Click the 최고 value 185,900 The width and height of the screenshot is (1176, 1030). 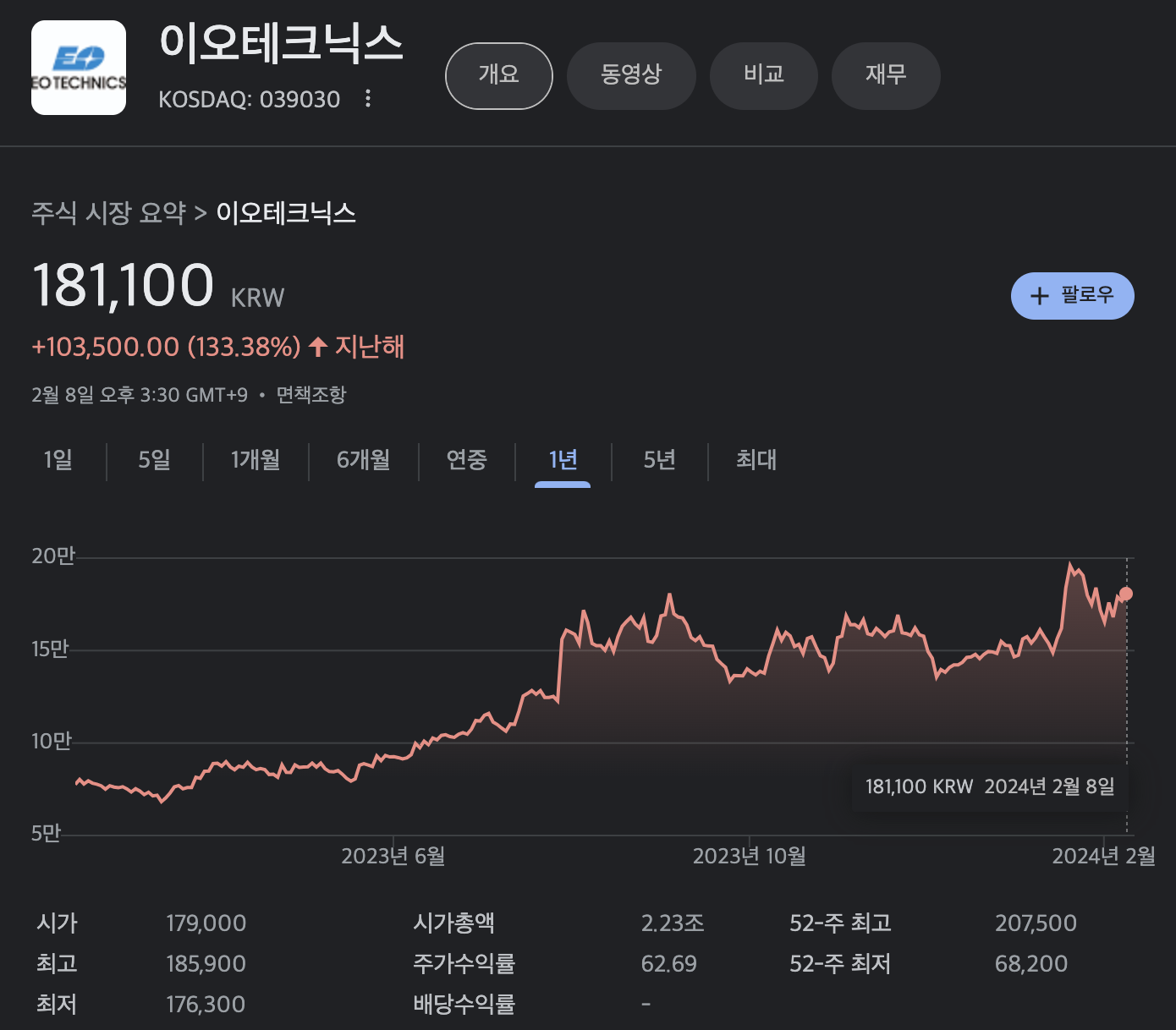pos(206,964)
